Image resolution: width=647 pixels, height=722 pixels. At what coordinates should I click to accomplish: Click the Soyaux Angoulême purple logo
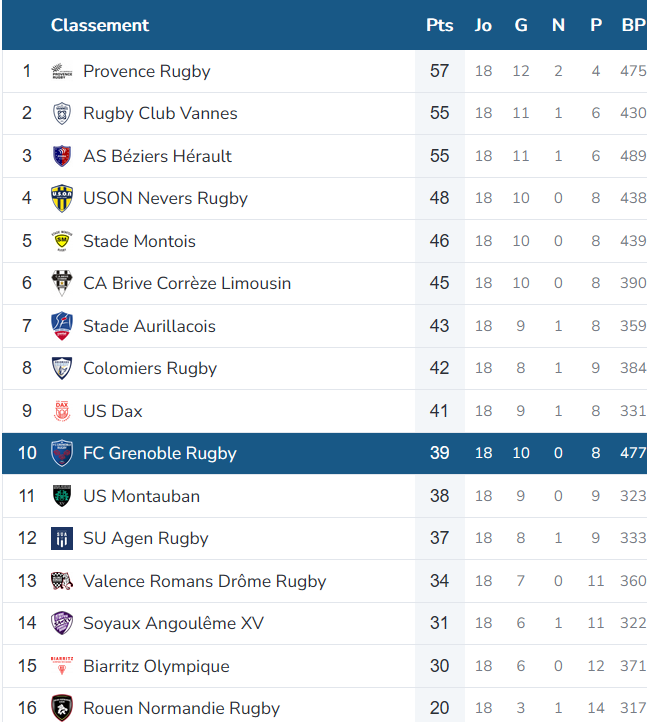coord(62,623)
